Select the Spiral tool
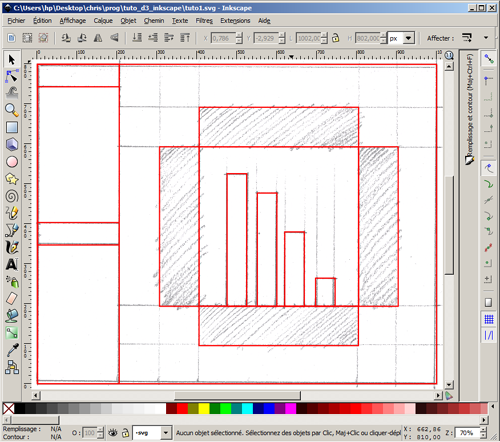 coord(12,196)
